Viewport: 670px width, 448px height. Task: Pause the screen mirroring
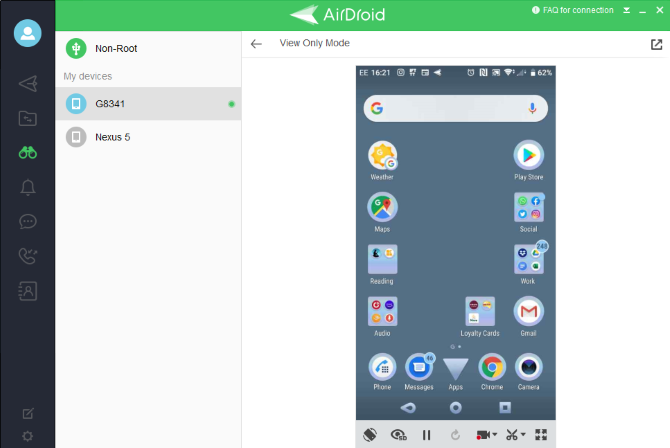[x=426, y=435]
